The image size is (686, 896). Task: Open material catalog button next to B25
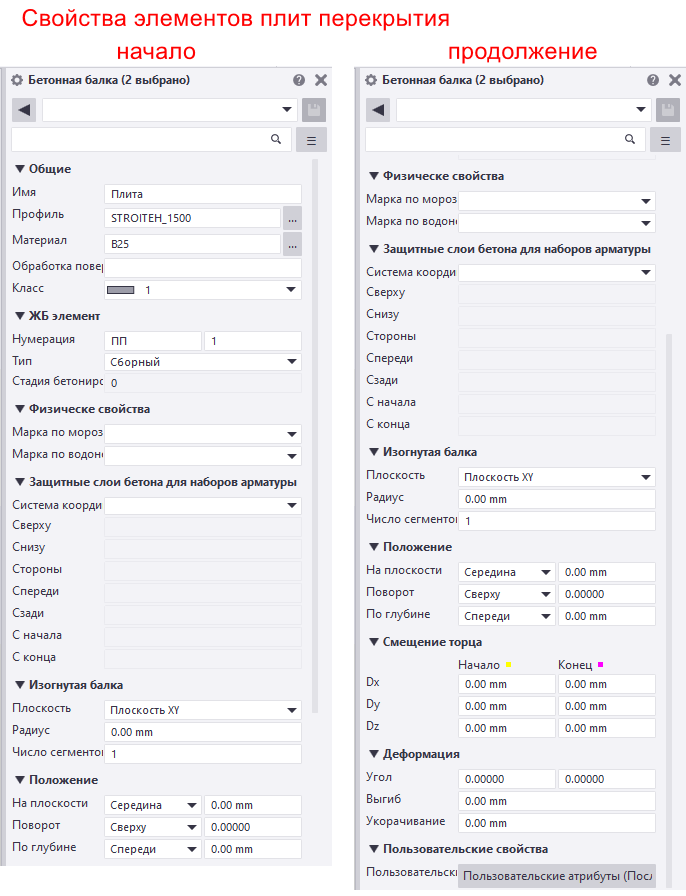(x=292, y=244)
